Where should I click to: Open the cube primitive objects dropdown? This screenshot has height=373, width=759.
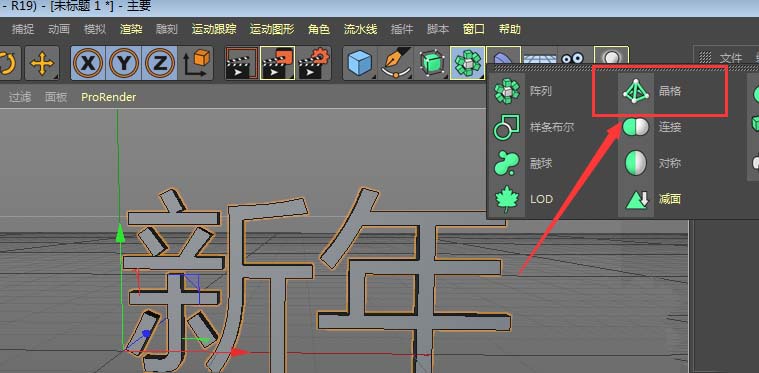tap(360, 63)
